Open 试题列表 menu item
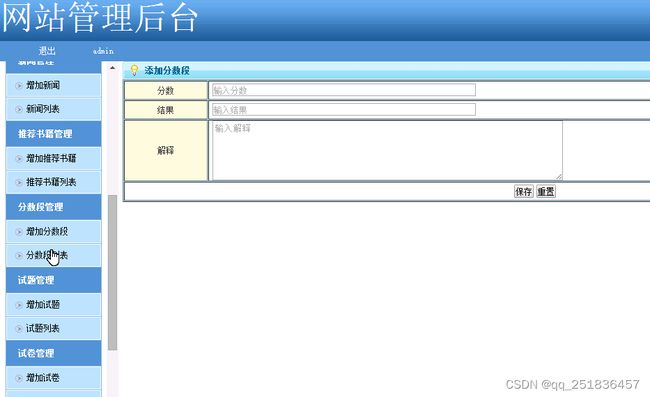The height and width of the screenshot is (397, 650). [53, 328]
